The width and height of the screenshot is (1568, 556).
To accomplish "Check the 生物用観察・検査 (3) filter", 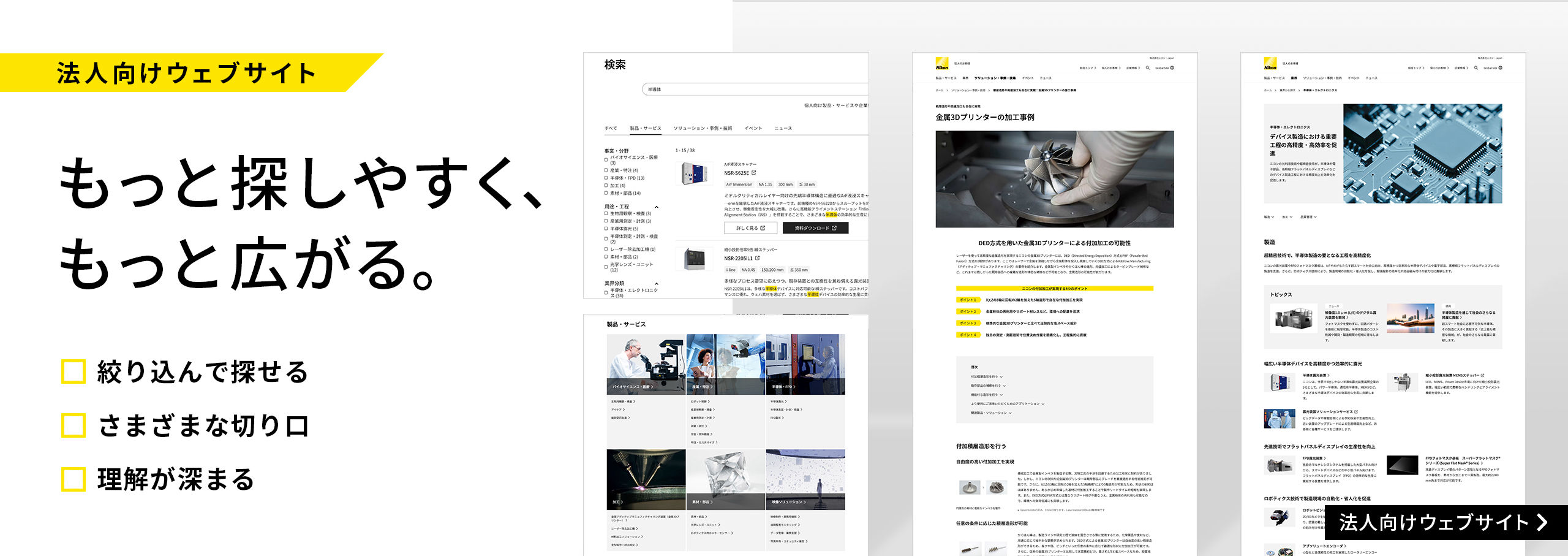I will tap(606, 214).
